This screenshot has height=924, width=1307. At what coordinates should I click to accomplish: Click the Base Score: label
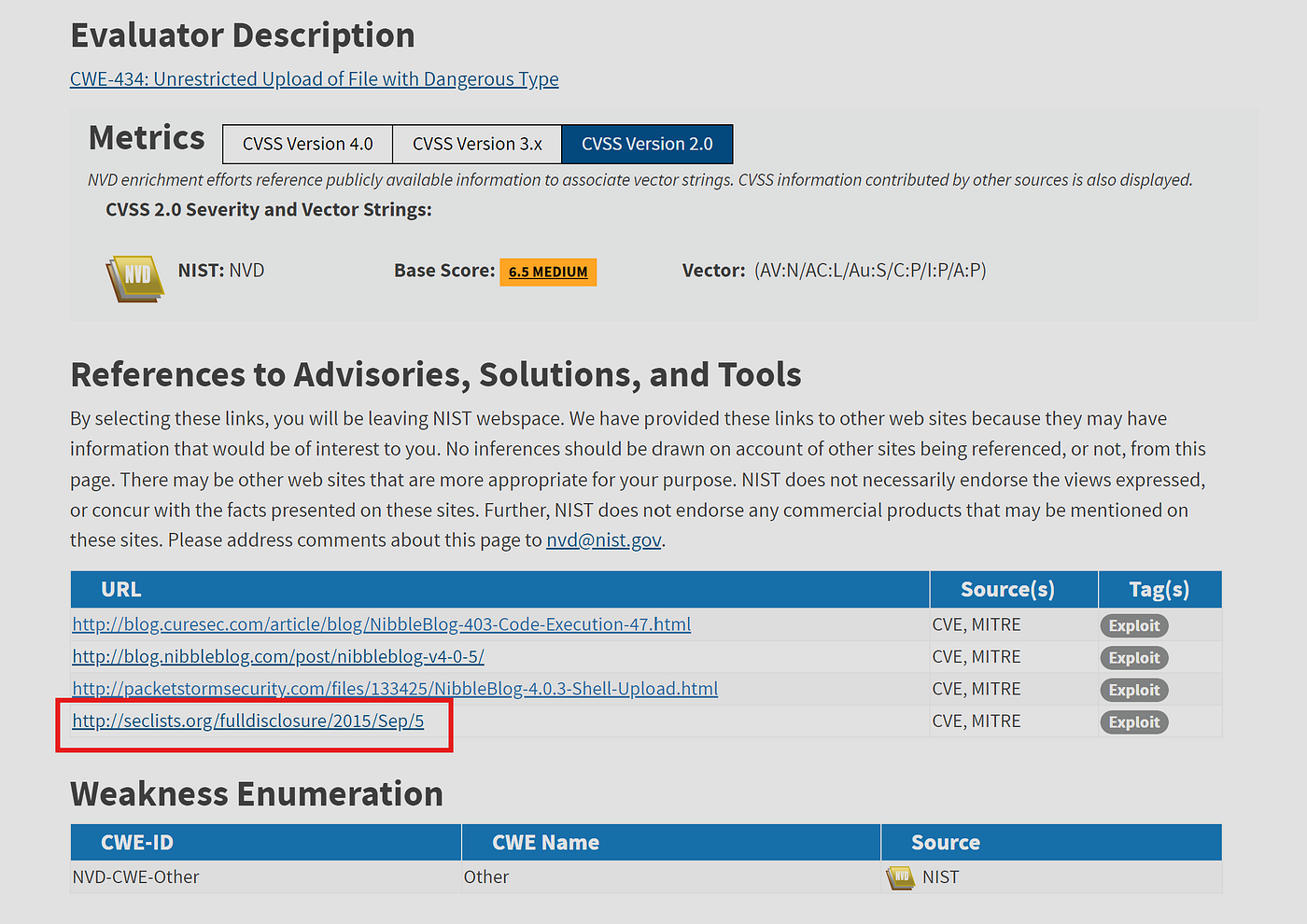tap(444, 271)
